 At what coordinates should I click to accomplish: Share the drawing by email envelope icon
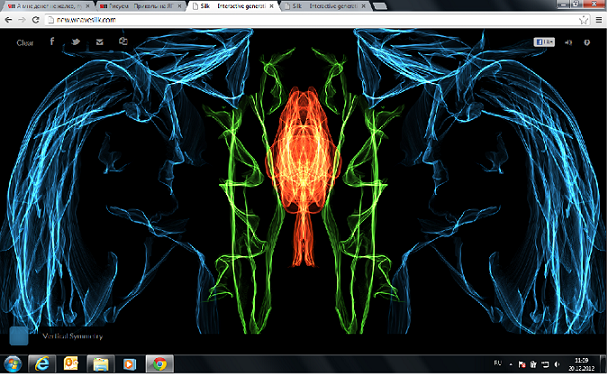(x=100, y=42)
